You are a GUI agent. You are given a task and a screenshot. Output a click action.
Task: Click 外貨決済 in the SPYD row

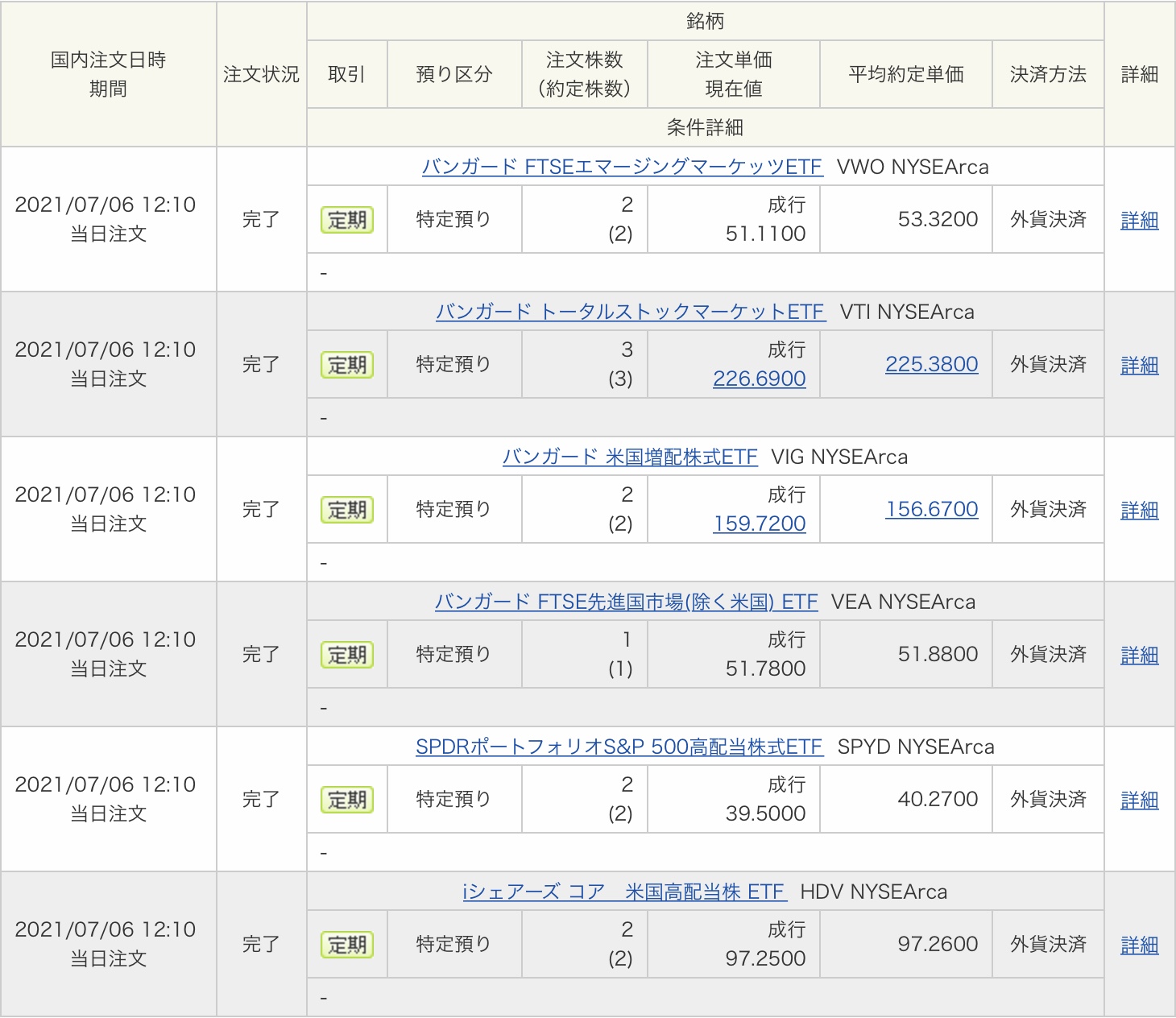(1048, 799)
